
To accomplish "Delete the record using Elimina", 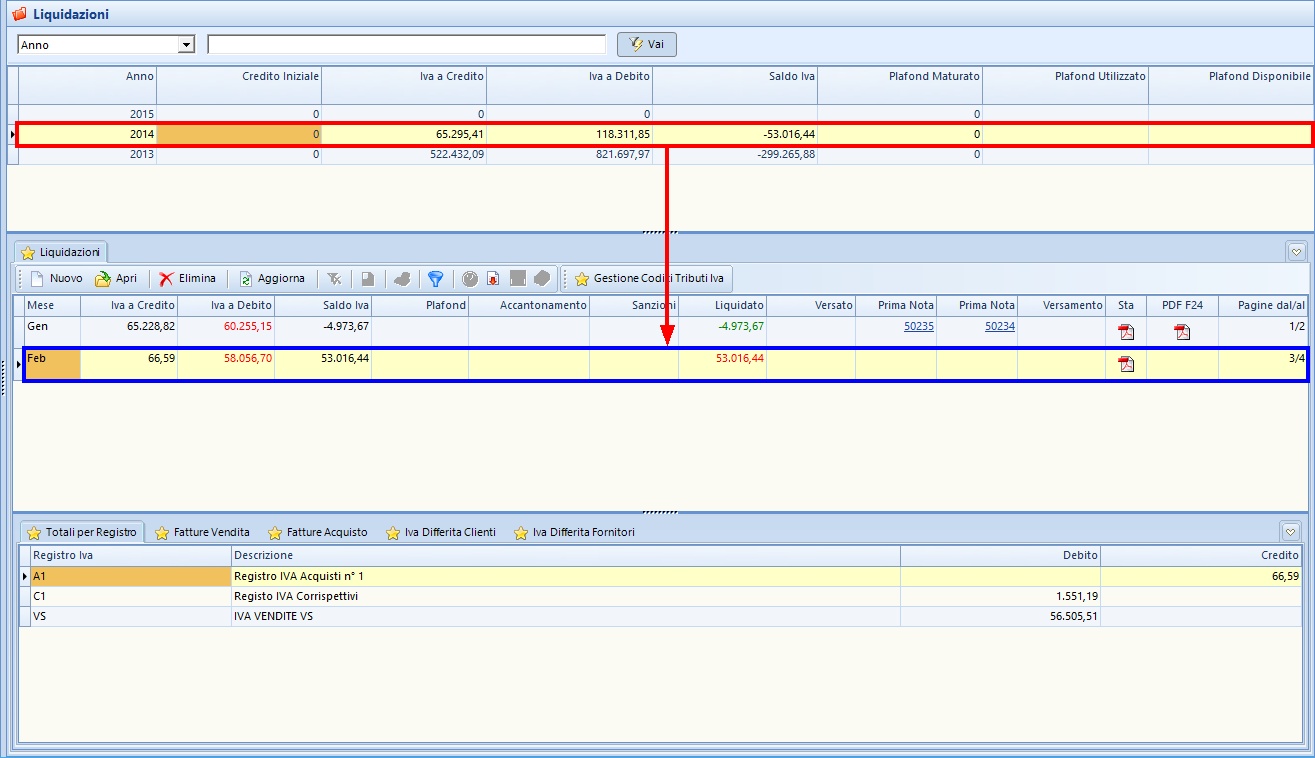I will pos(187,279).
